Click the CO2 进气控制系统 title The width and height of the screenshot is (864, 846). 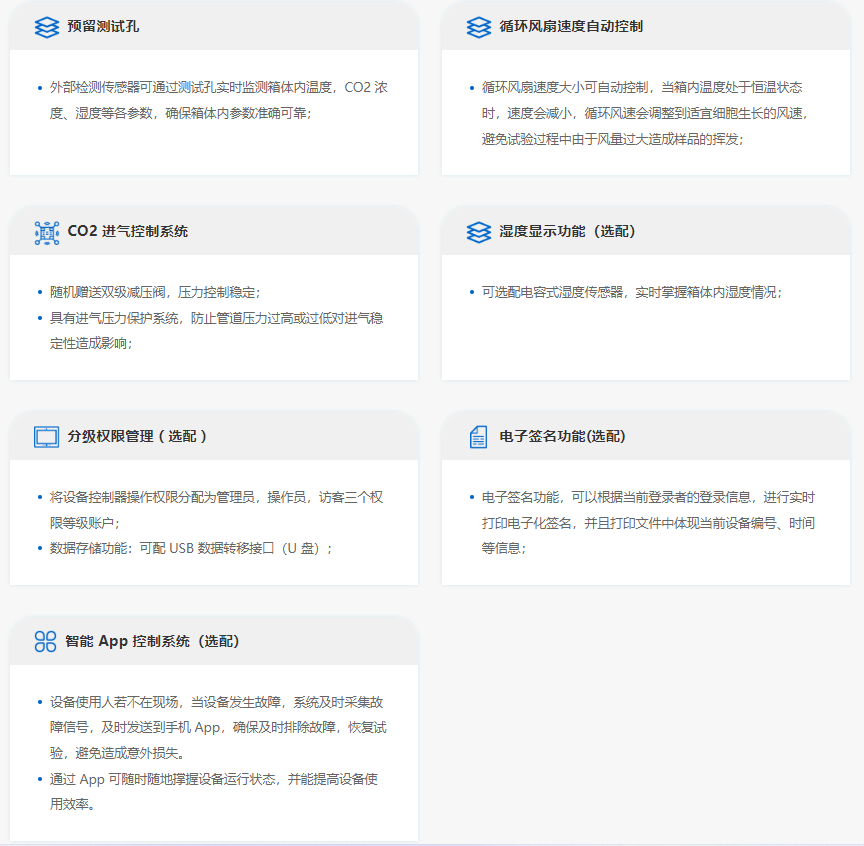[x=127, y=232]
